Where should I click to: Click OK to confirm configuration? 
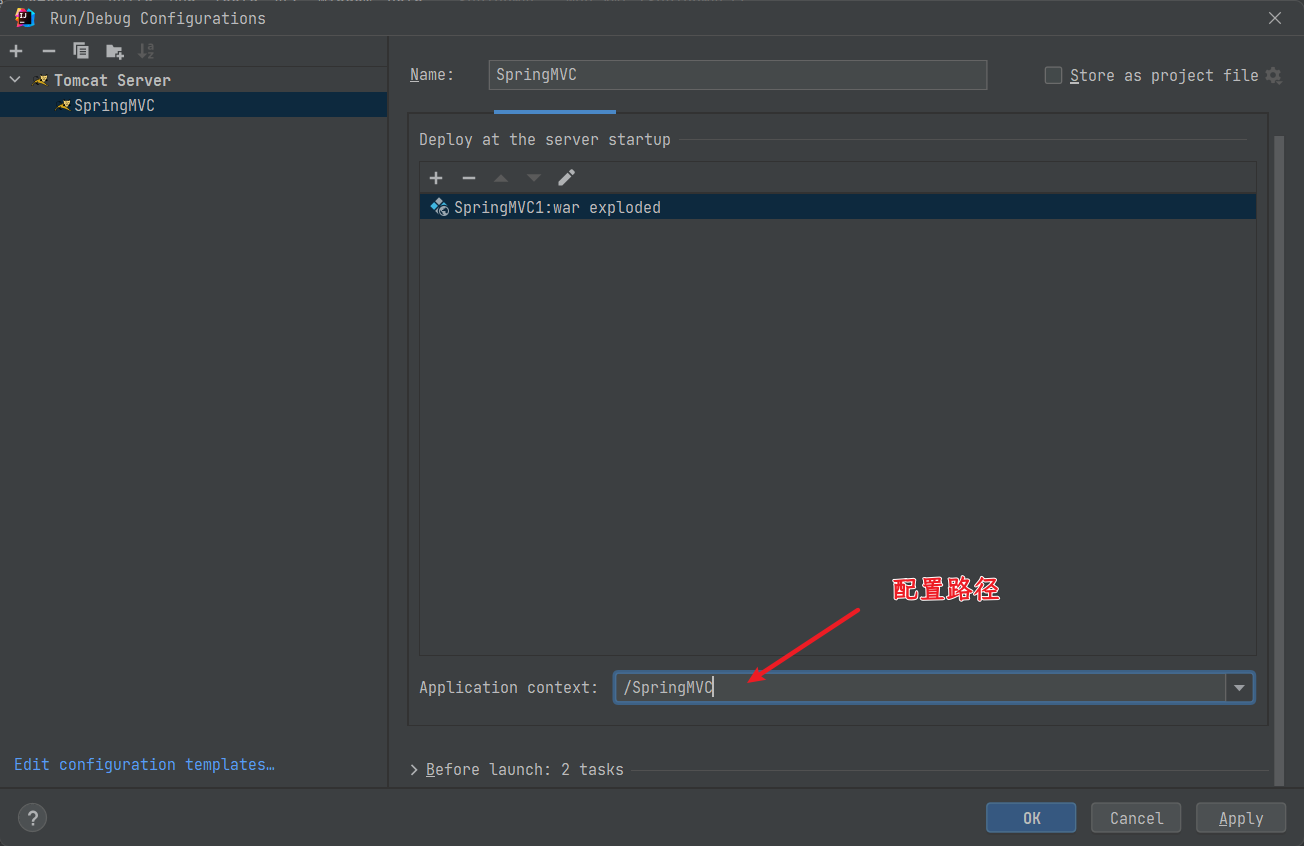(1031, 818)
